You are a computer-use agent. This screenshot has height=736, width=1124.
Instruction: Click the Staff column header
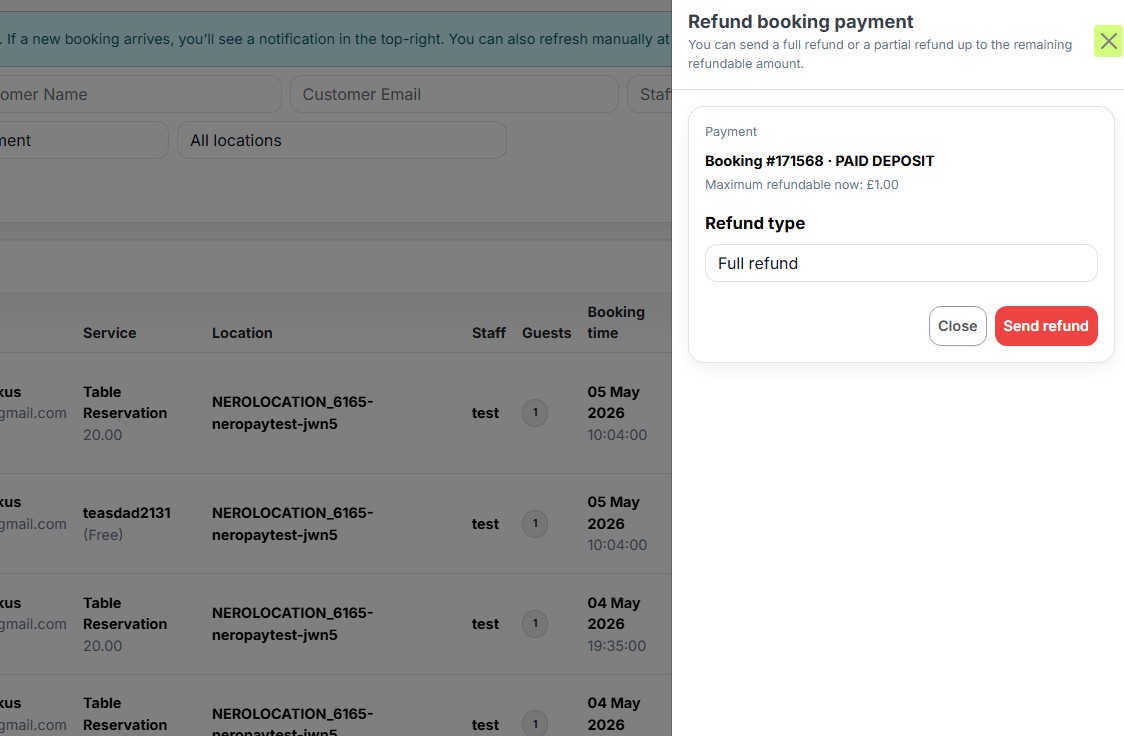tap(488, 333)
